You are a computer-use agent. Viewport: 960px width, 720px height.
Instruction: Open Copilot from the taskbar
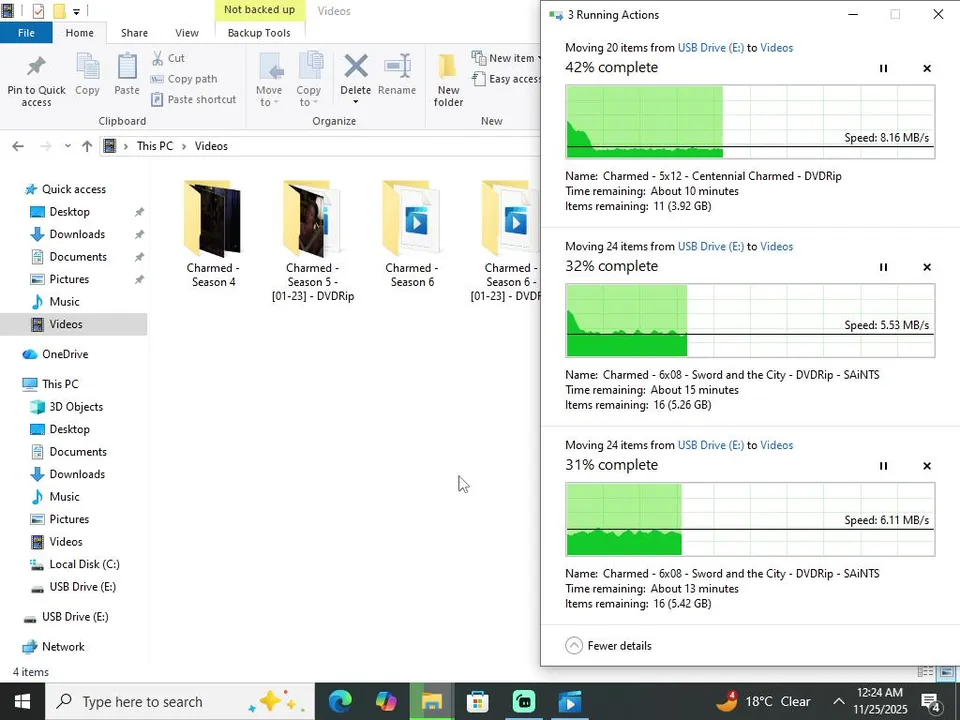point(386,702)
